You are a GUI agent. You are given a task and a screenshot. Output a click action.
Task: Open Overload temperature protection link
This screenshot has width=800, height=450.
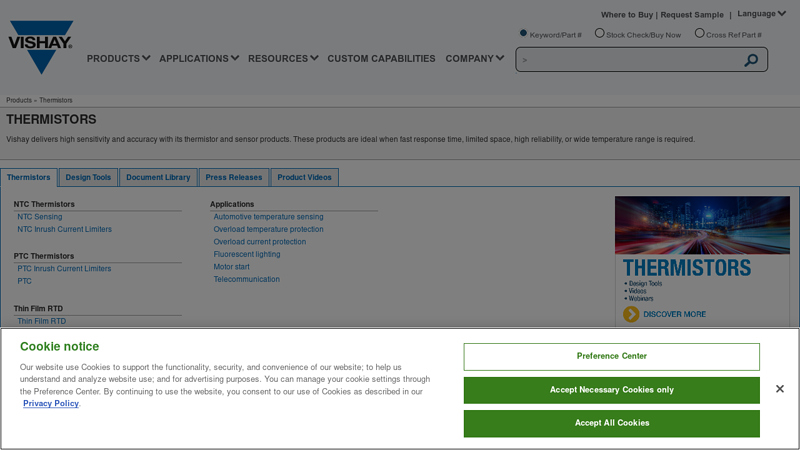tap(268, 230)
